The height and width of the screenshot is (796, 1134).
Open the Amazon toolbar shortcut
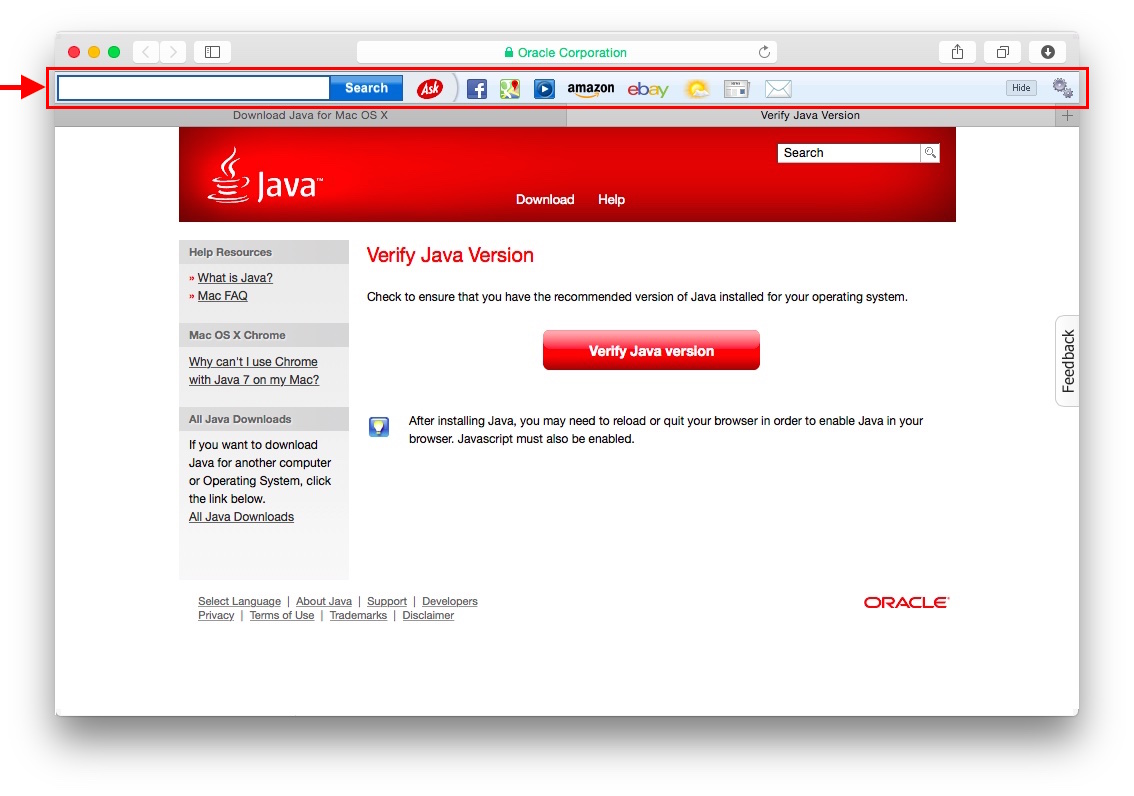[x=591, y=89]
